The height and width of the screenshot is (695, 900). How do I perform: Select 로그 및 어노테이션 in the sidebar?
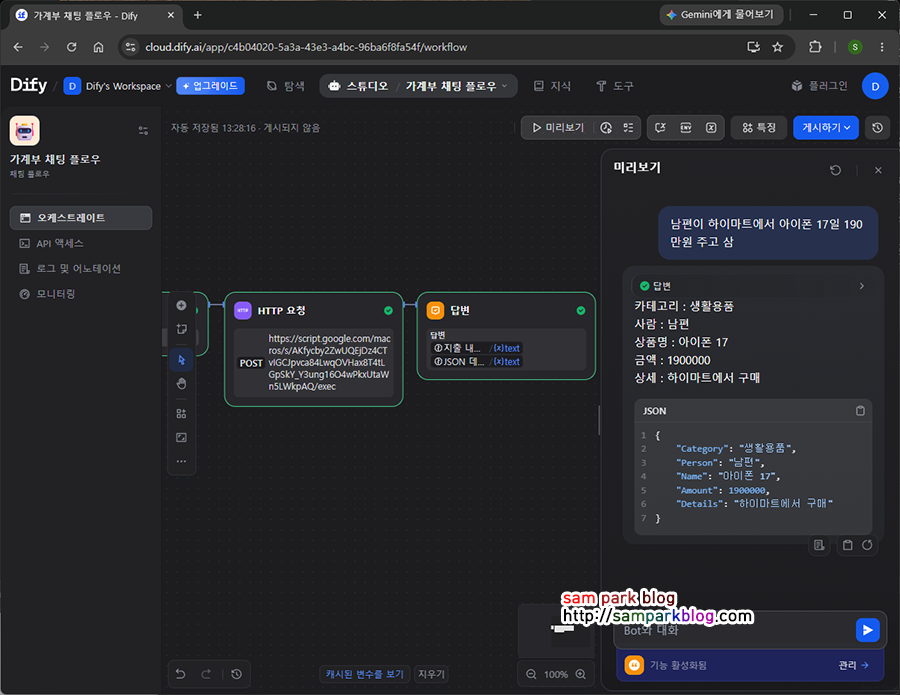click(x=81, y=269)
